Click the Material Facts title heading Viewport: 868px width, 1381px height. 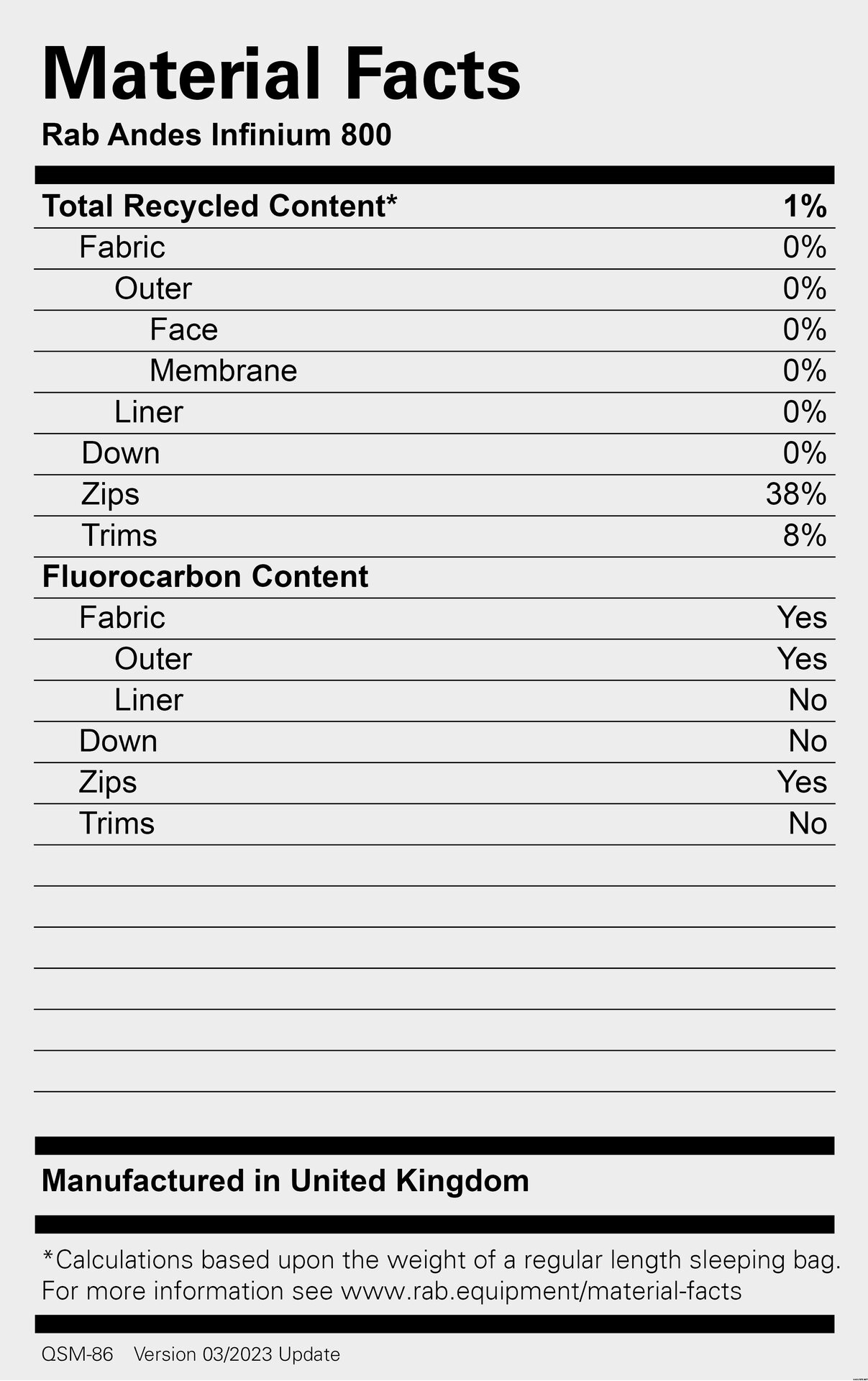coord(281,75)
